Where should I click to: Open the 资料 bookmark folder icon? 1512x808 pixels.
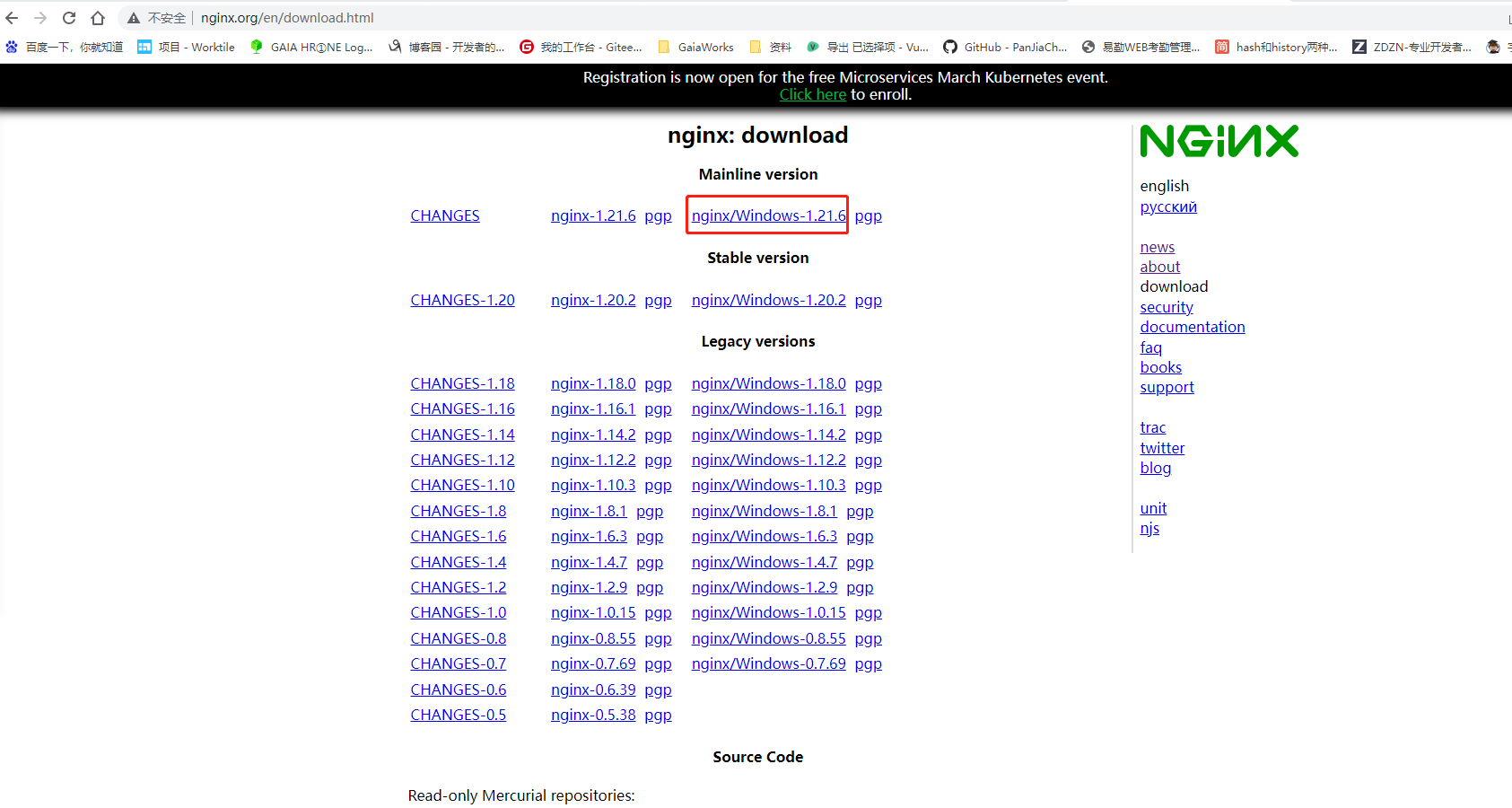click(756, 47)
